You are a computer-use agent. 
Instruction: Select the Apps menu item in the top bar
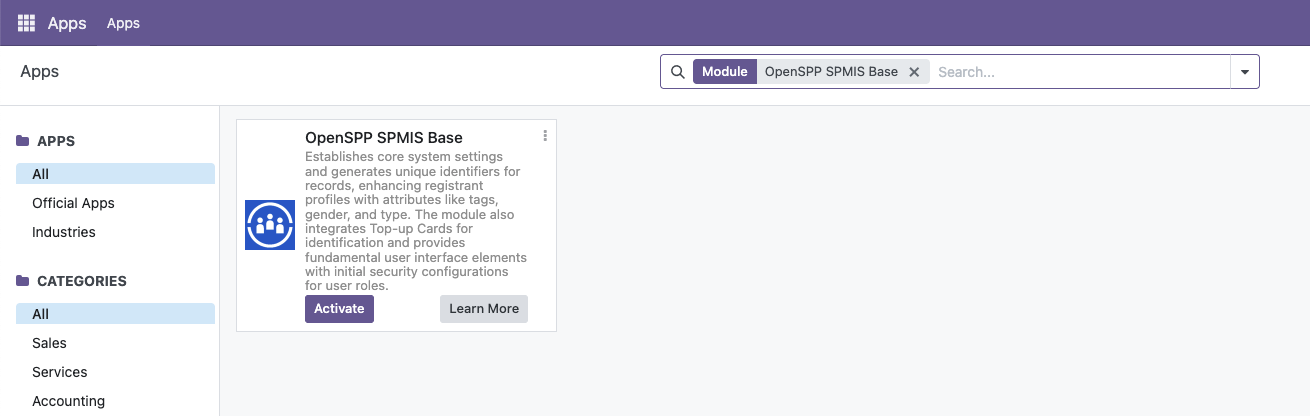pyautogui.click(x=123, y=23)
